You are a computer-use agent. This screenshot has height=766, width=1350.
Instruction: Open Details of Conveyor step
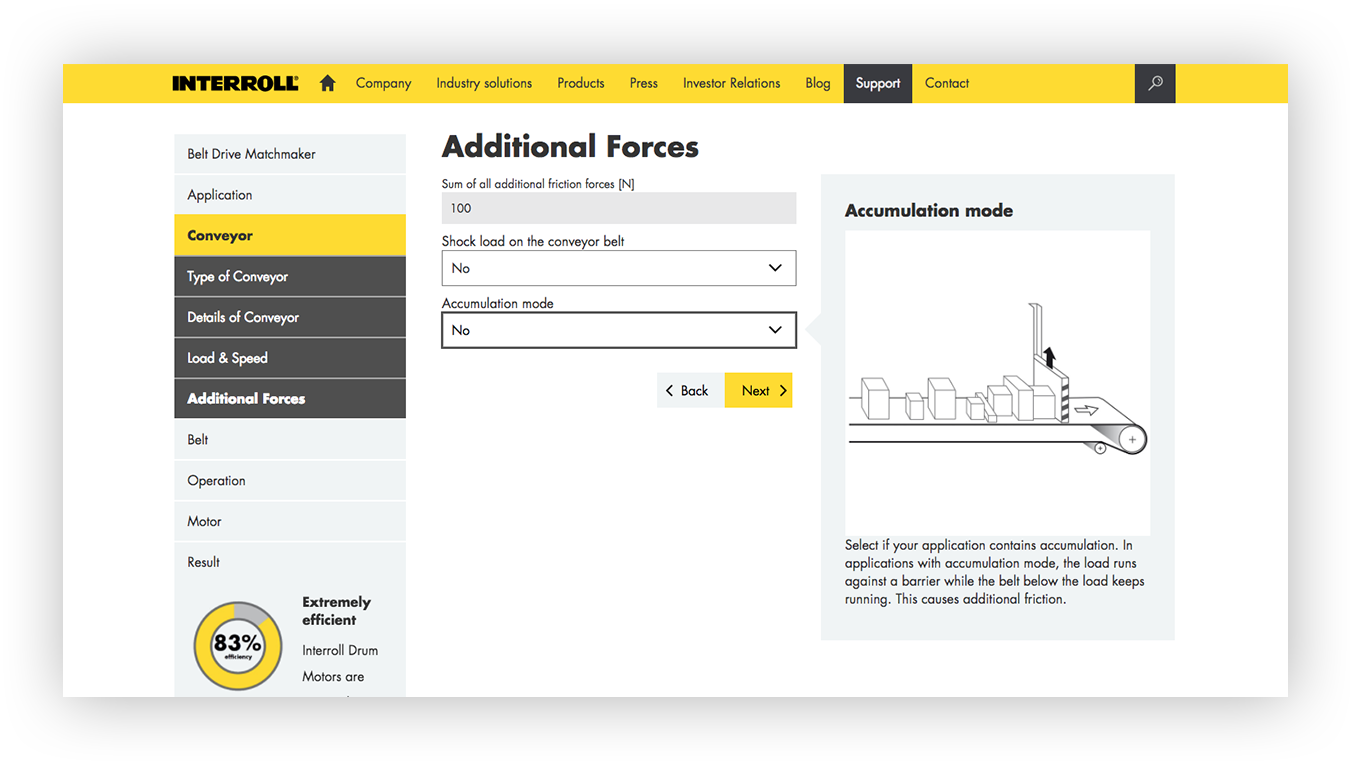(290, 317)
